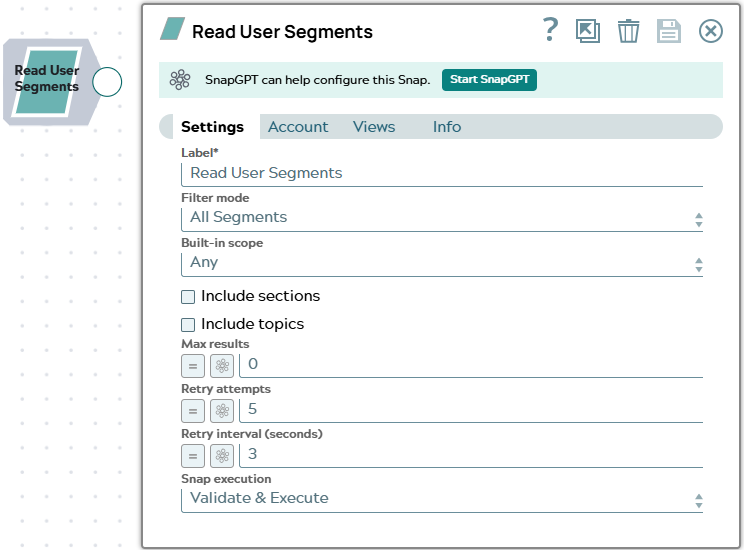The width and height of the screenshot is (744, 550).
Task: Click SnapGPT icon beside Retry interval
Action: click(x=222, y=456)
